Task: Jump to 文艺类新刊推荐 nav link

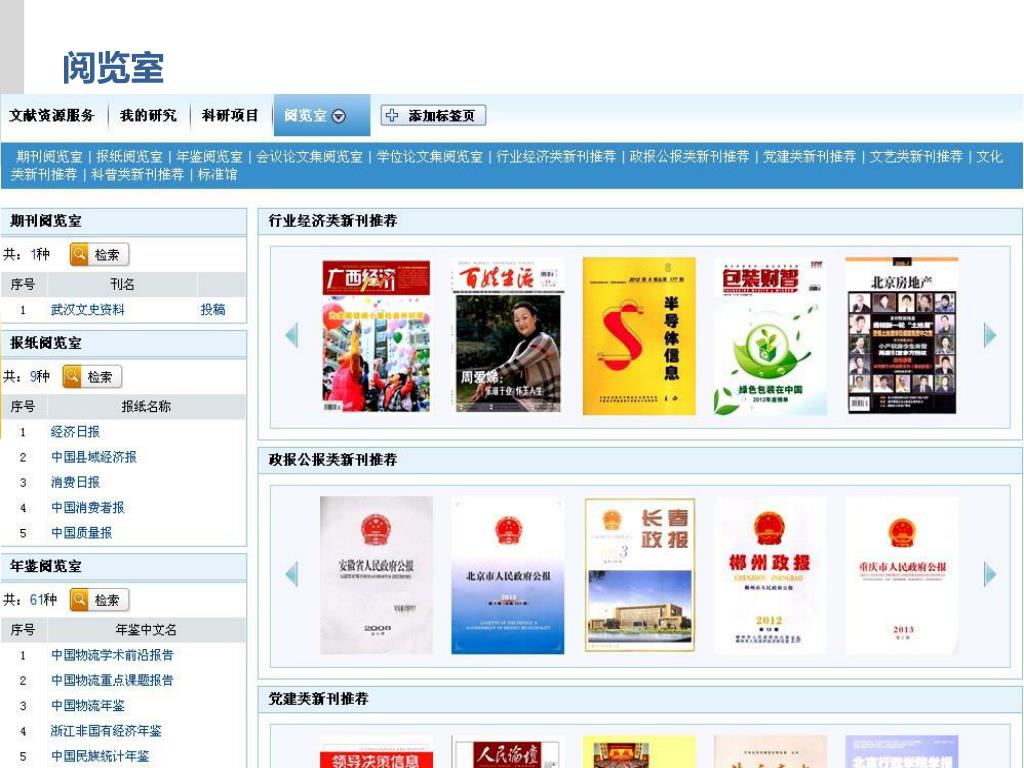Action: click(x=916, y=157)
